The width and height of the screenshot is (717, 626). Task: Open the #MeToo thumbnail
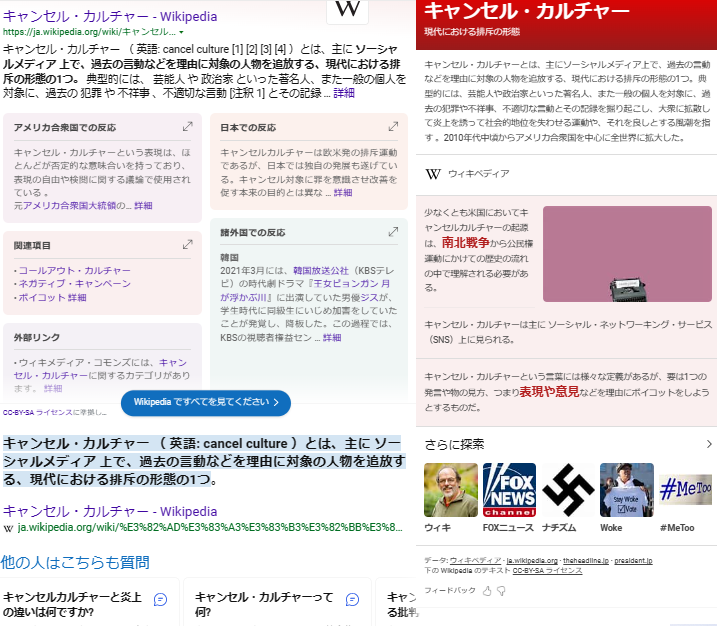click(x=685, y=490)
